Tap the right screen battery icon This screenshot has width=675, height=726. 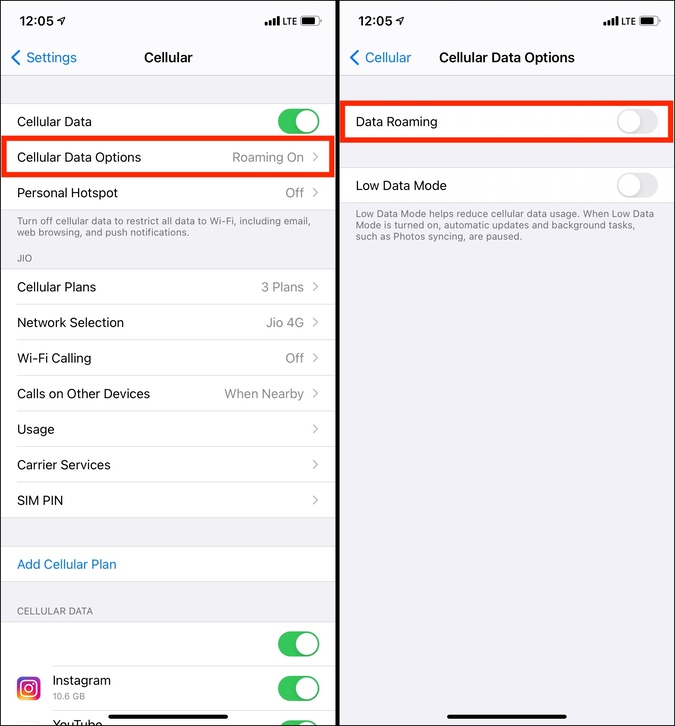[650, 21]
